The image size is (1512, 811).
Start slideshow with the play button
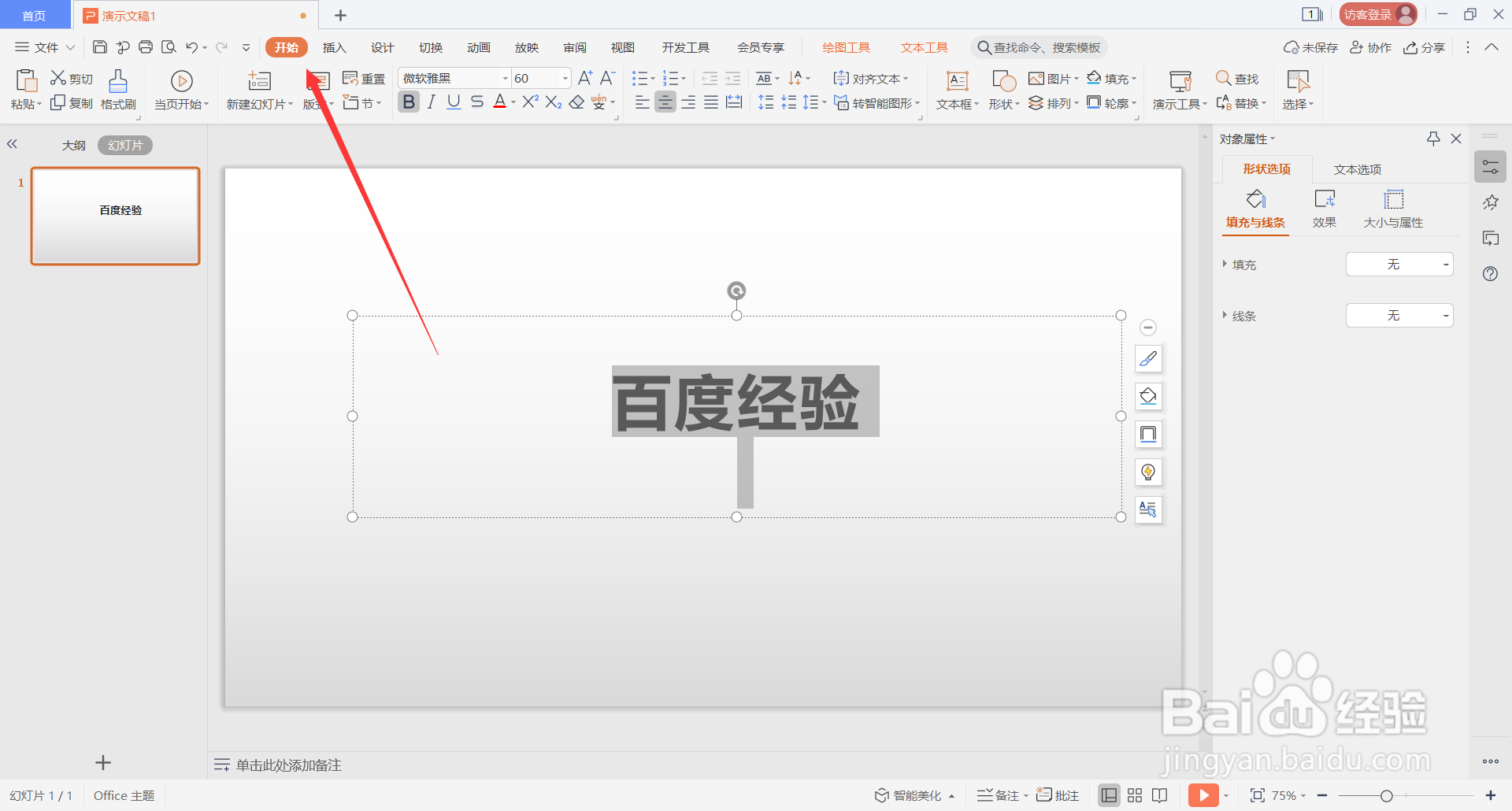click(1202, 794)
